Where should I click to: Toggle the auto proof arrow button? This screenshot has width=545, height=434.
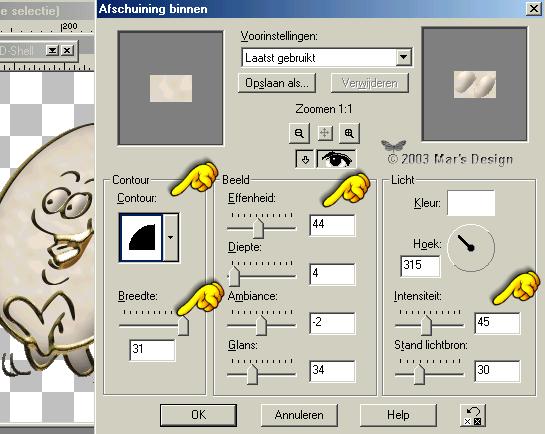(305, 159)
